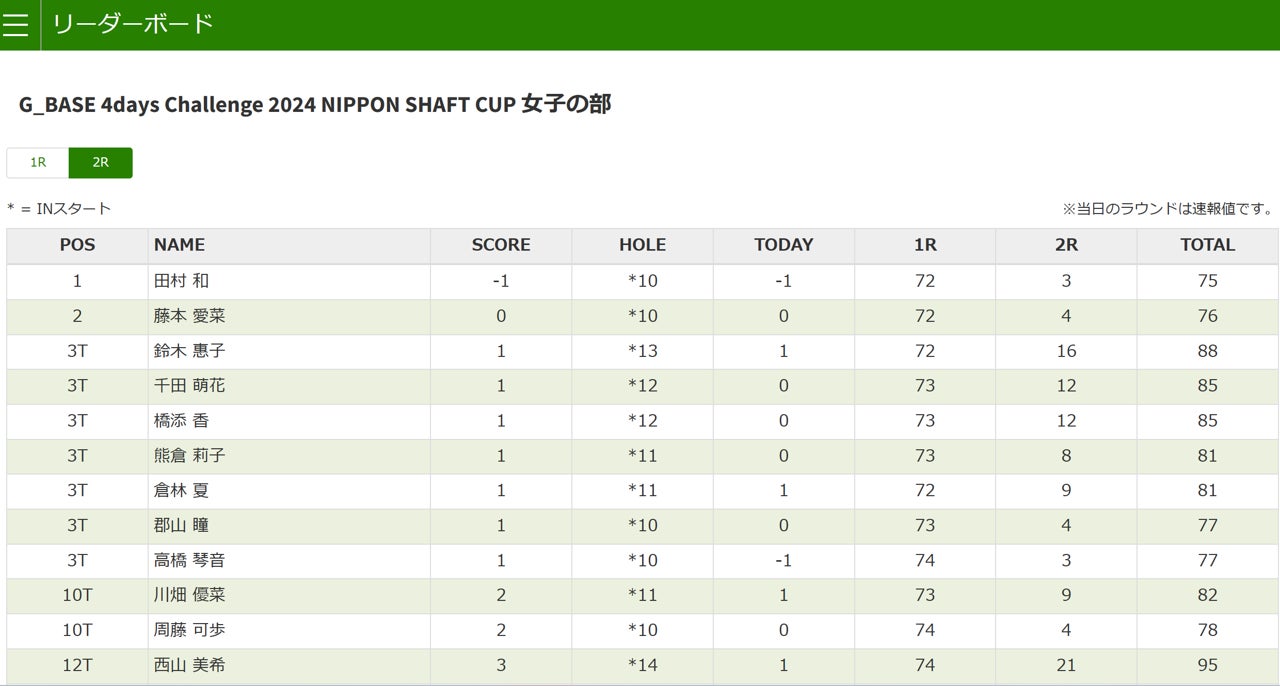Click the SCORE column header
Screen dimensions: 1280x686
(x=501, y=245)
